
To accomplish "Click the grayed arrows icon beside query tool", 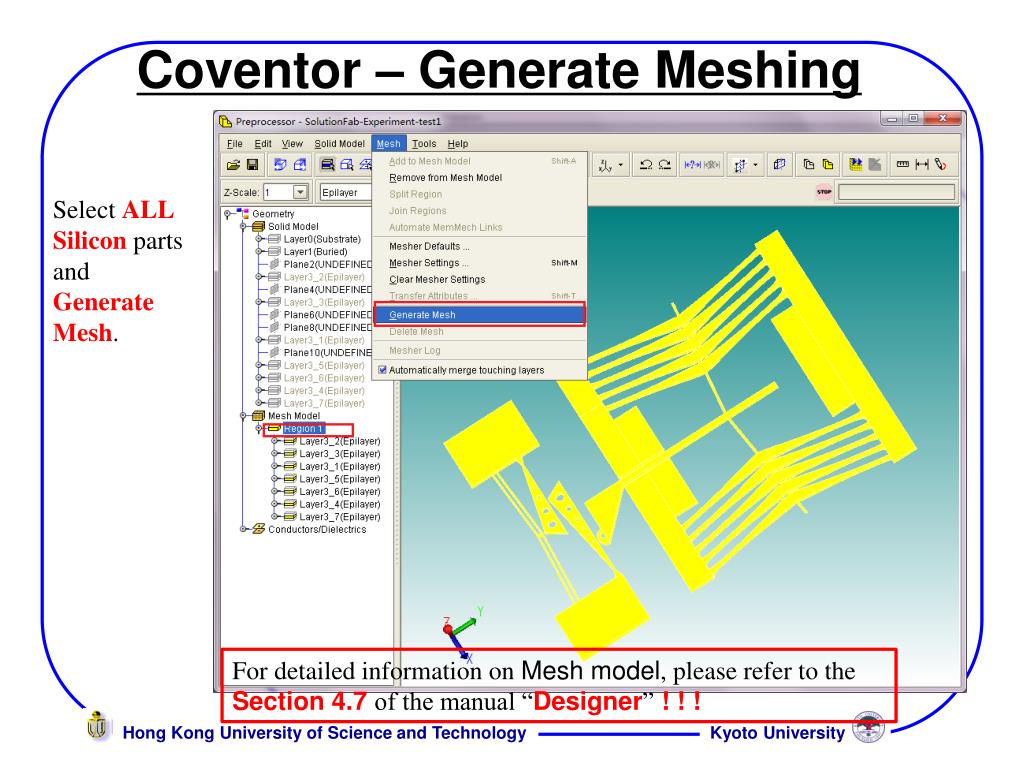I will pyautogui.click(x=712, y=165).
